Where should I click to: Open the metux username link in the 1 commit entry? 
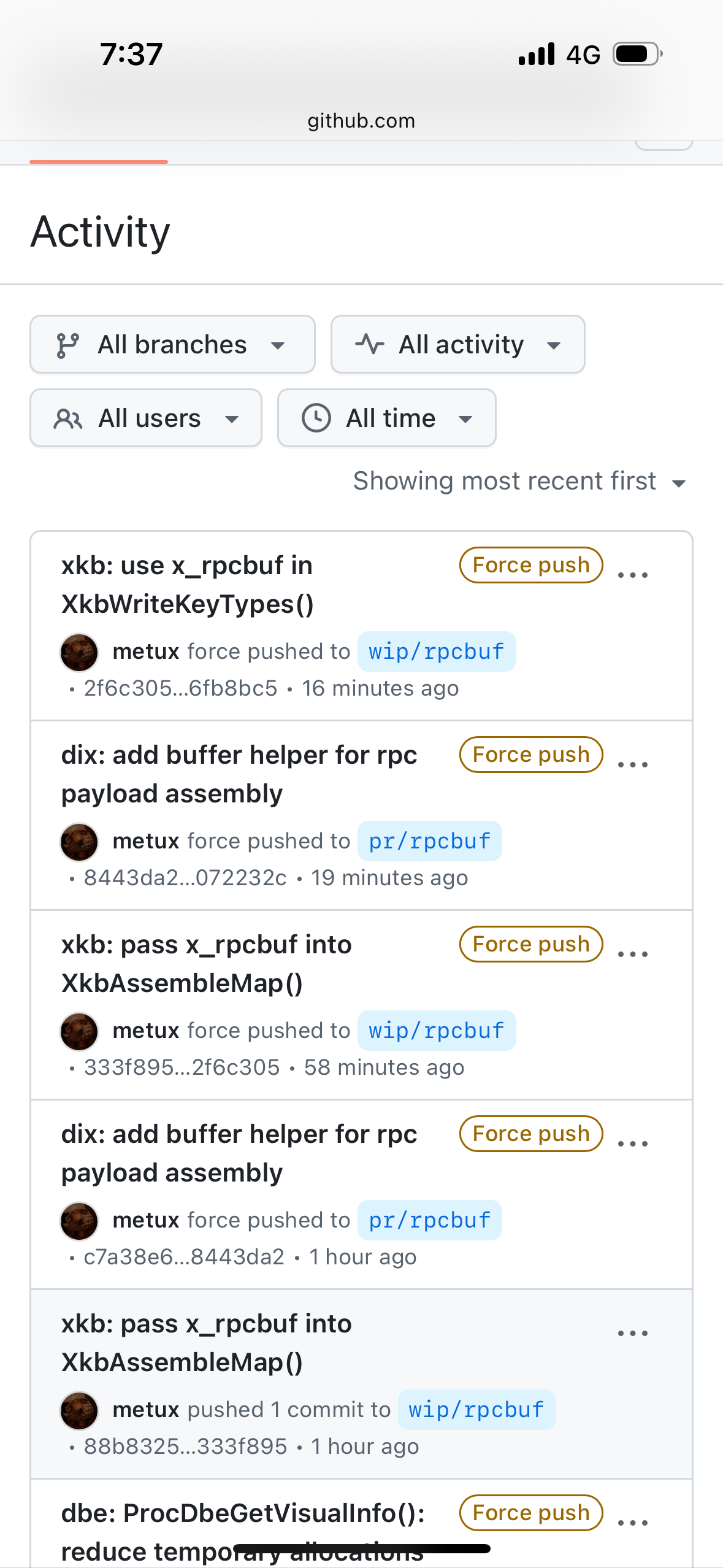[146, 1410]
